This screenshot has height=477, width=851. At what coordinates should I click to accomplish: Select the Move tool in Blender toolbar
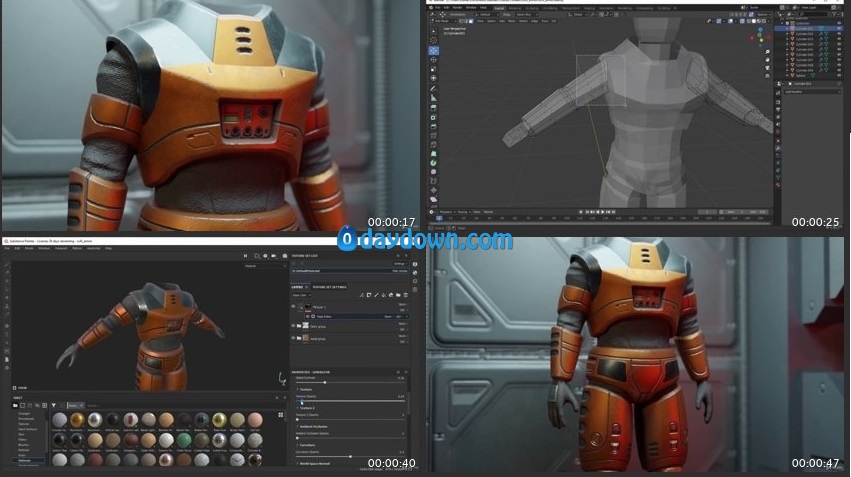(434, 50)
